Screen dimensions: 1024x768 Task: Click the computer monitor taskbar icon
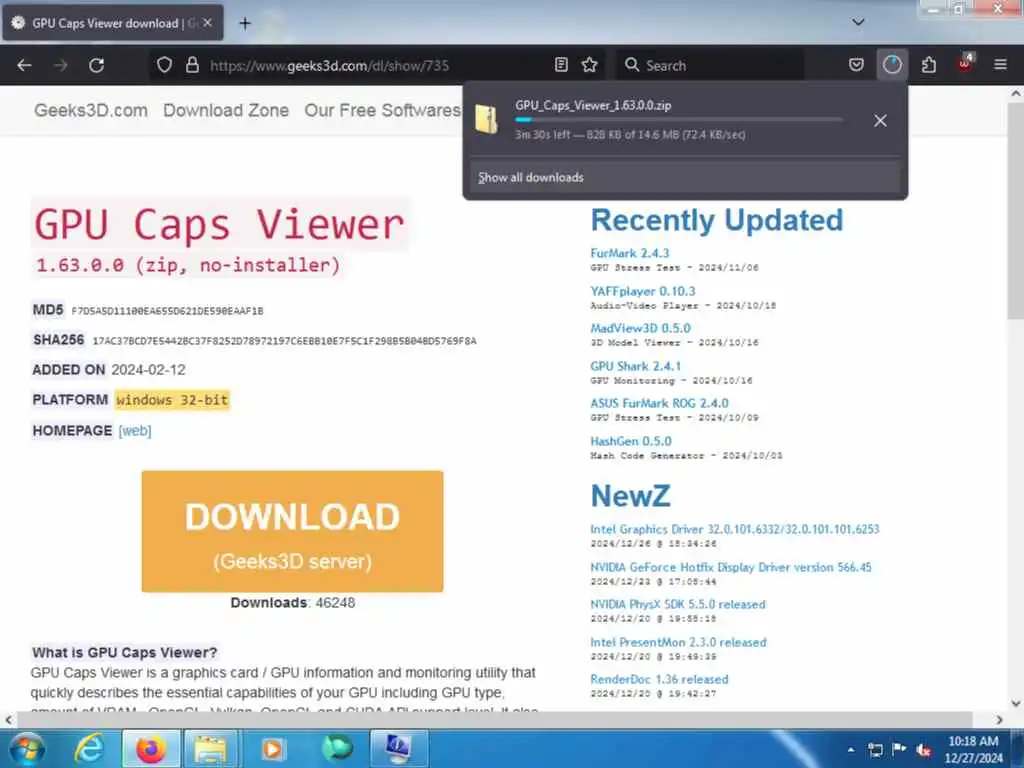coord(398,748)
